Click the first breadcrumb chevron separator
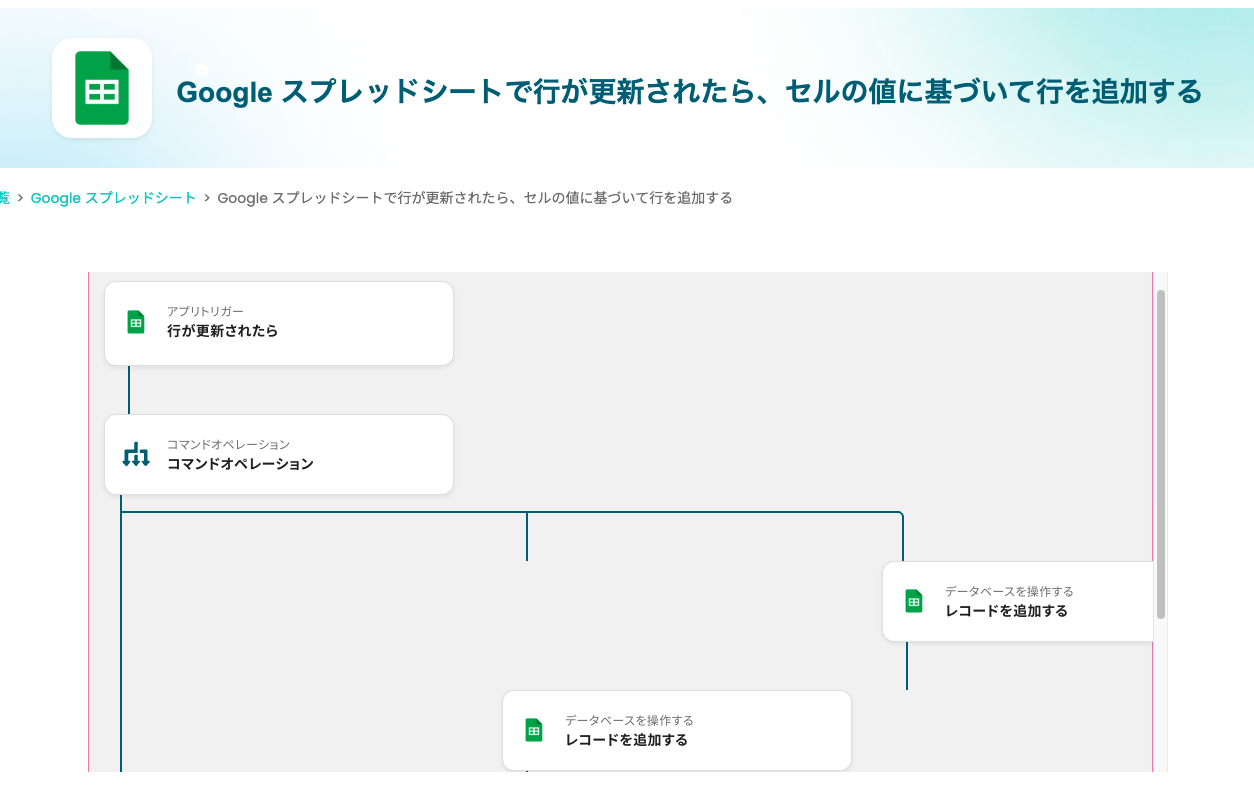1254x800 pixels. coord(20,198)
